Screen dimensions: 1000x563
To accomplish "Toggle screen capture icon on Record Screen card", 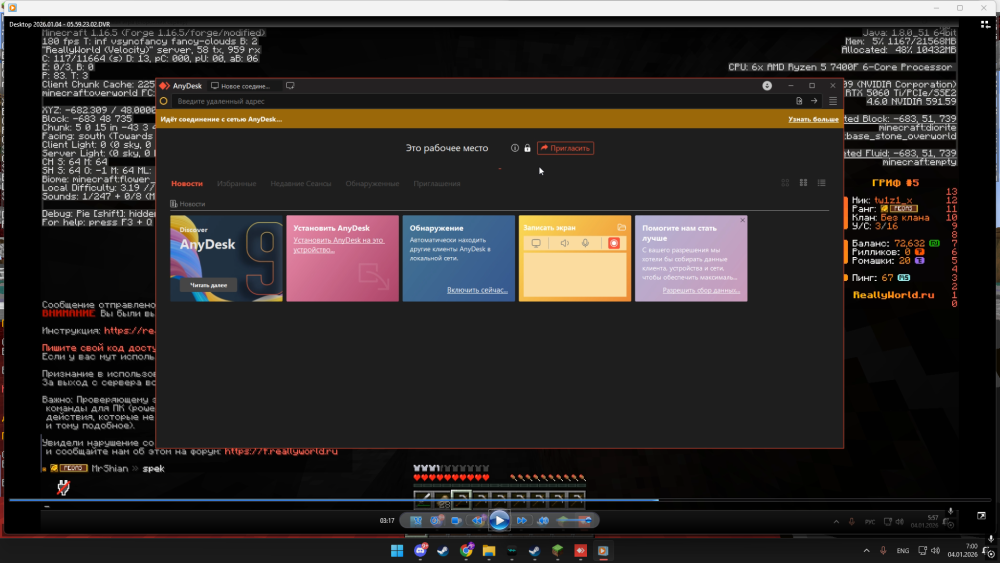I will pos(536,243).
